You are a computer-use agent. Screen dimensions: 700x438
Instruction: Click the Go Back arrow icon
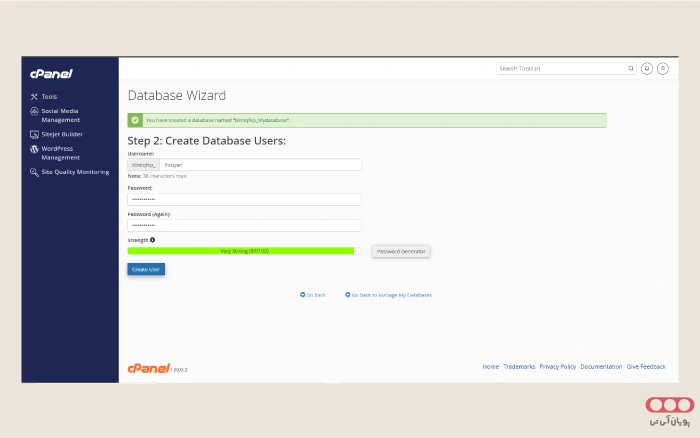pyautogui.click(x=303, y=295)
